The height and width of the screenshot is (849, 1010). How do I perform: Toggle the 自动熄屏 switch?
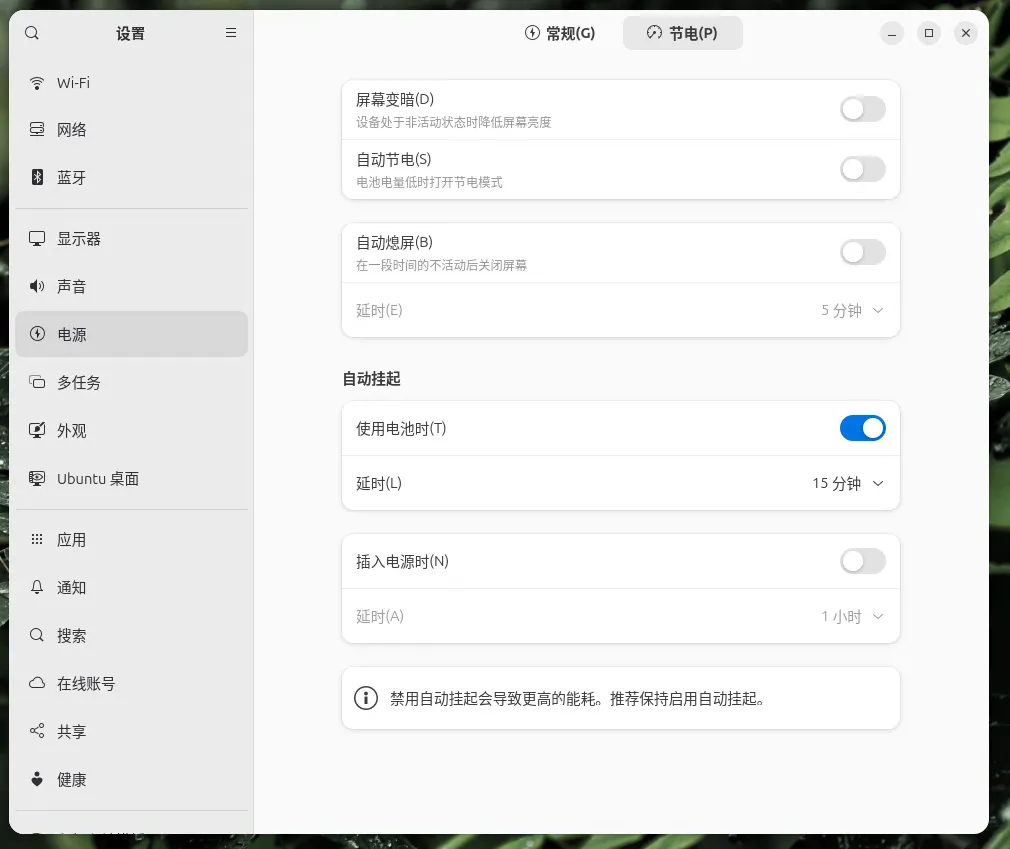pyautogui.click(x=862, y=253)
